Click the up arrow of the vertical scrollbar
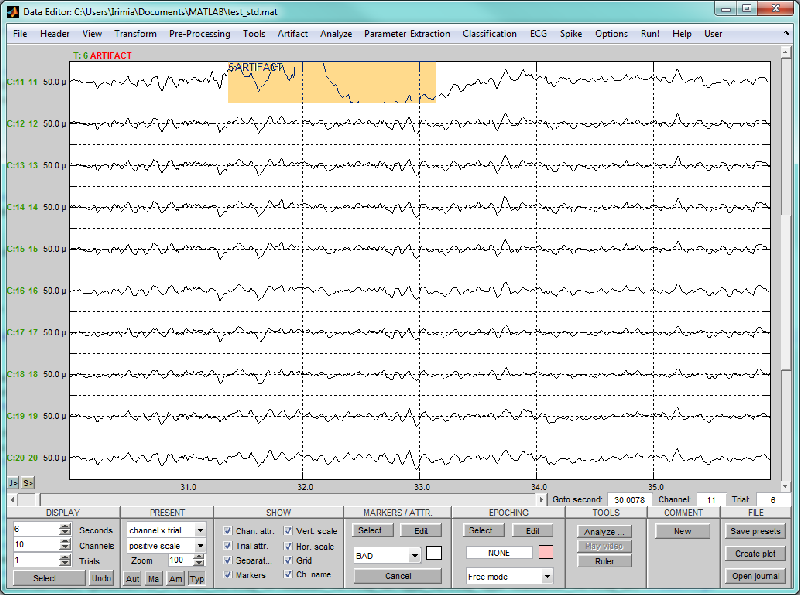Image resolution: width=800 pixels, height=595 pixels. click(x=785, y=52)
